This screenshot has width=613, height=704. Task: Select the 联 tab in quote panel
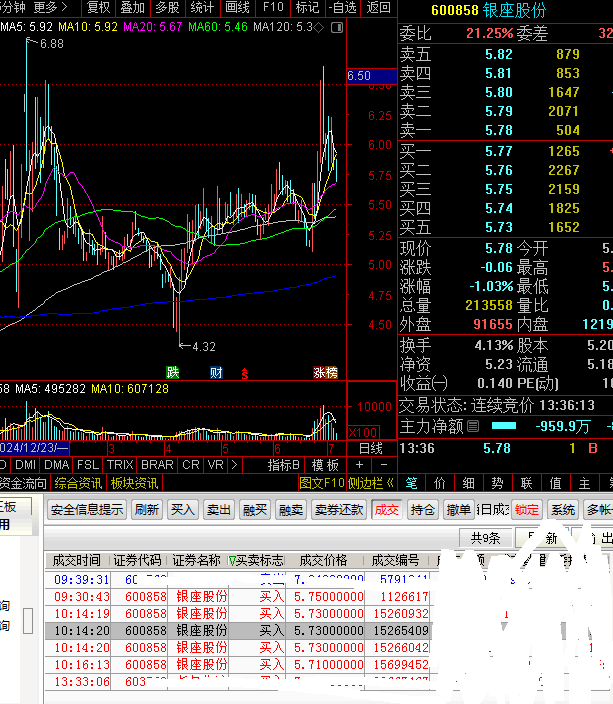click(x=526, y=483)
